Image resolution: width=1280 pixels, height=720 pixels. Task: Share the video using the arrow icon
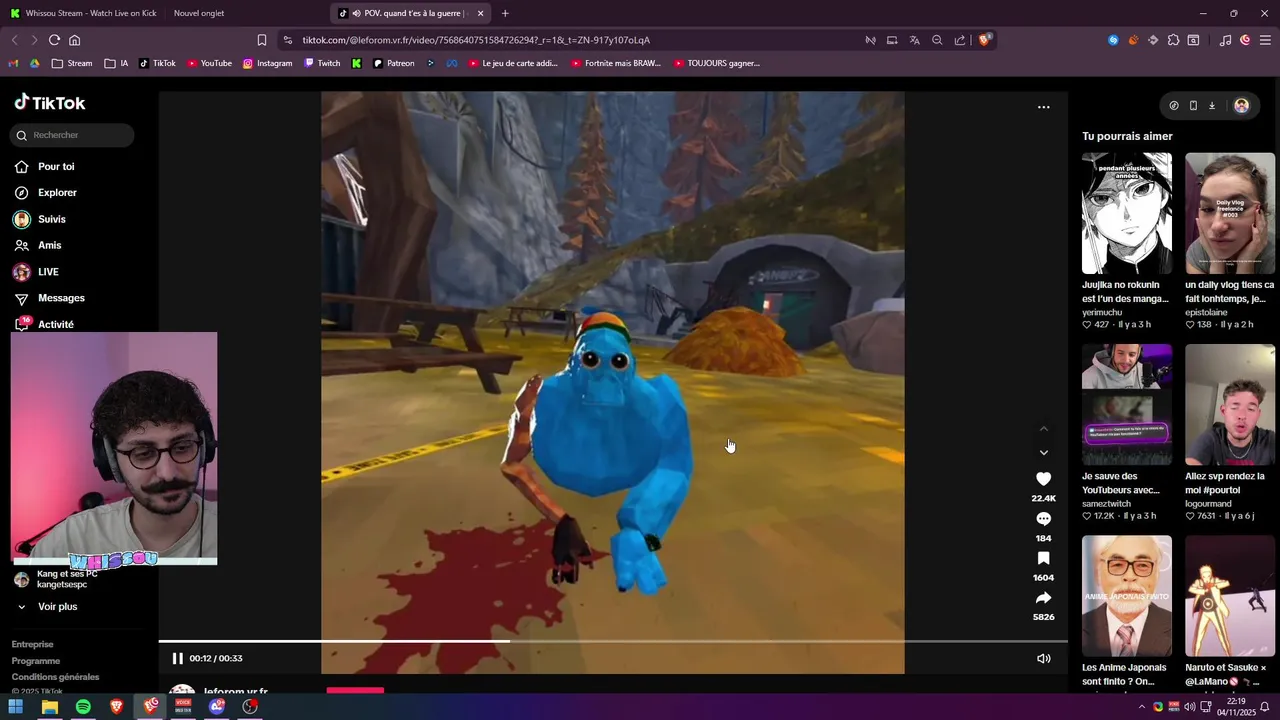point(1043,598)
